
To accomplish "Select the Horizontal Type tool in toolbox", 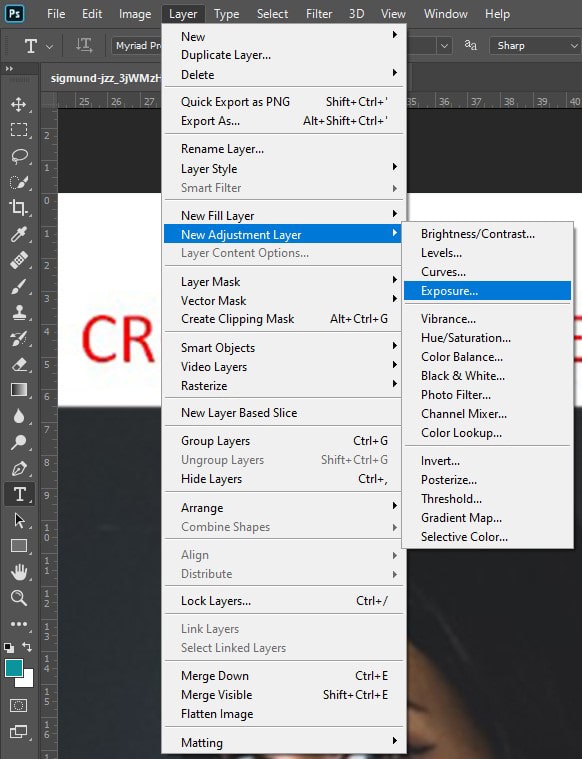I will pos(19,494).
